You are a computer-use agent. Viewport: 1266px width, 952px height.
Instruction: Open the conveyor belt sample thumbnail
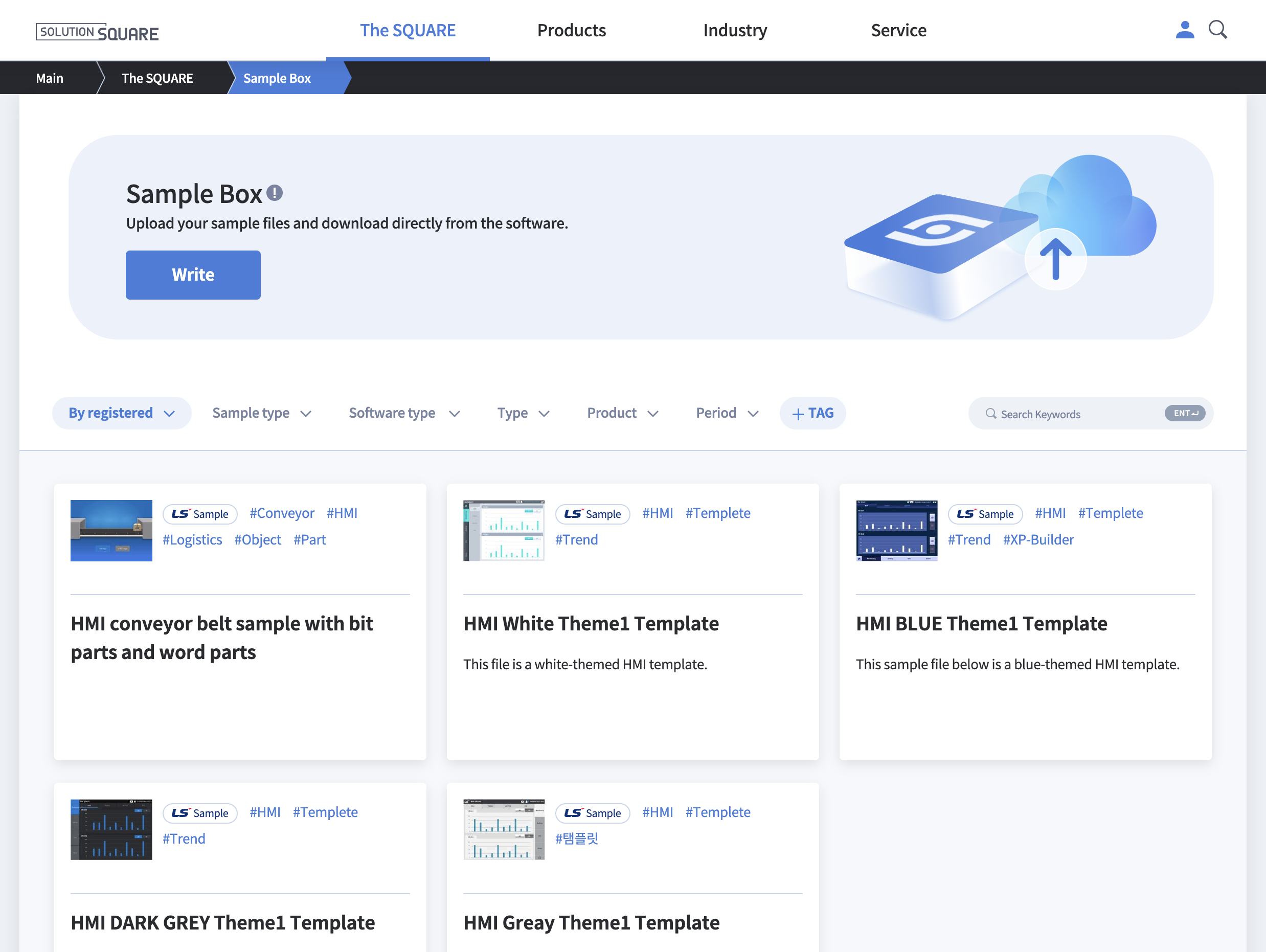(x=111, y=531)
